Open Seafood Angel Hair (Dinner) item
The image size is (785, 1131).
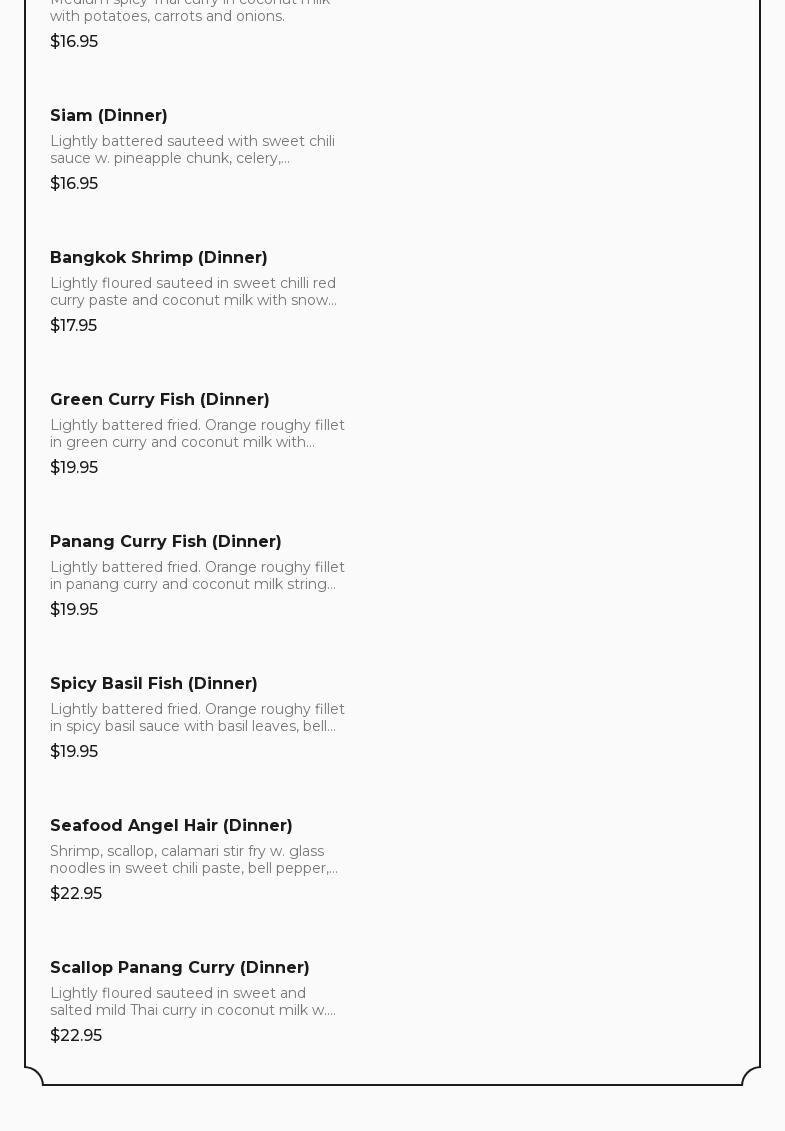[171, 826]
